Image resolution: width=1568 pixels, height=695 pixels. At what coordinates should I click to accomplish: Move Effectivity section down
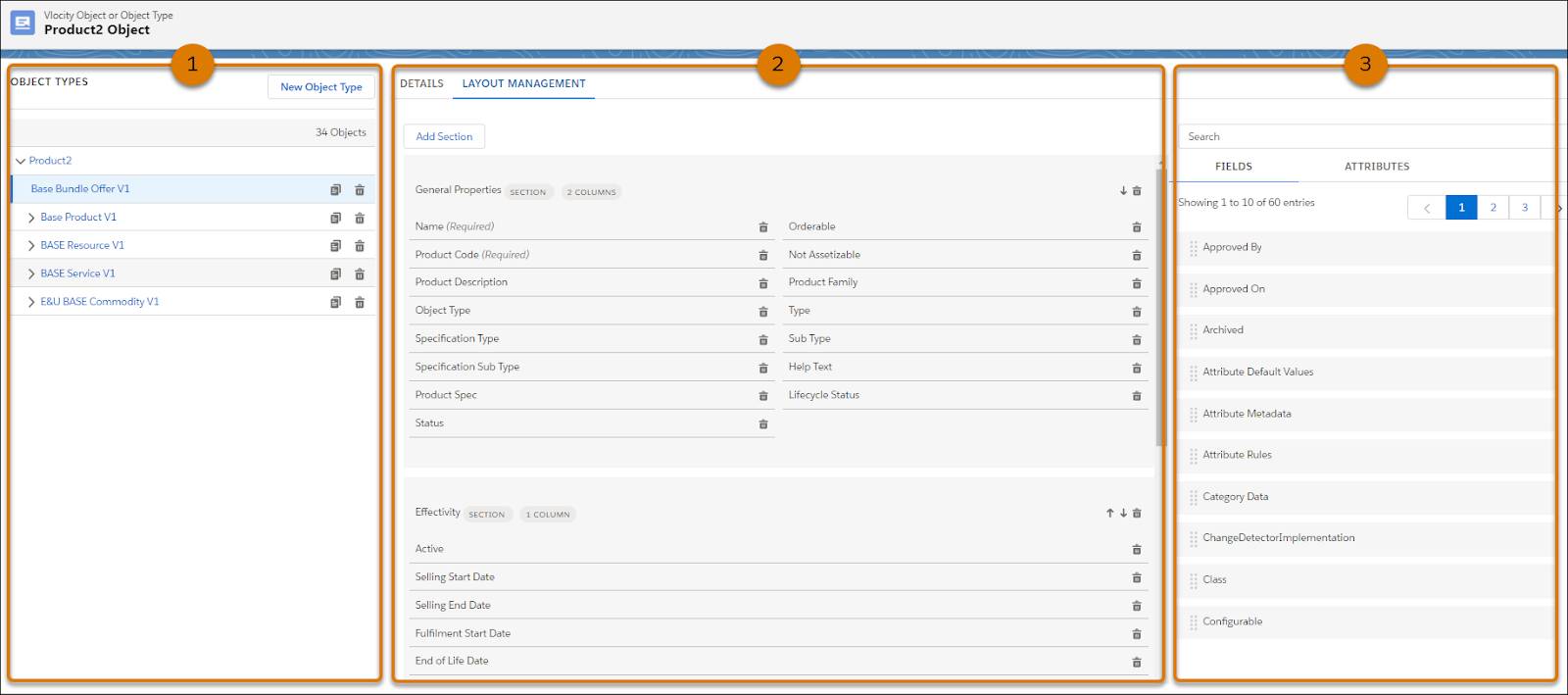(1123, 513)
